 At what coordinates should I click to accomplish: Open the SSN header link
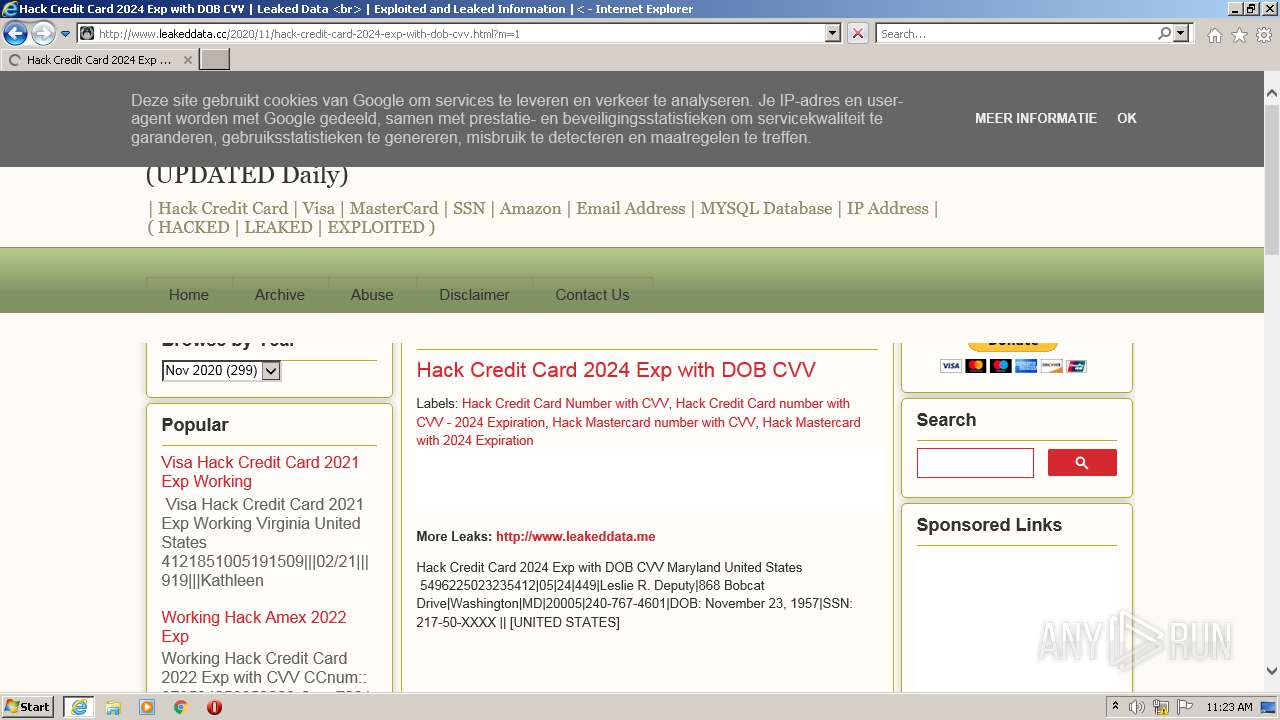click(x=469, y=208)
